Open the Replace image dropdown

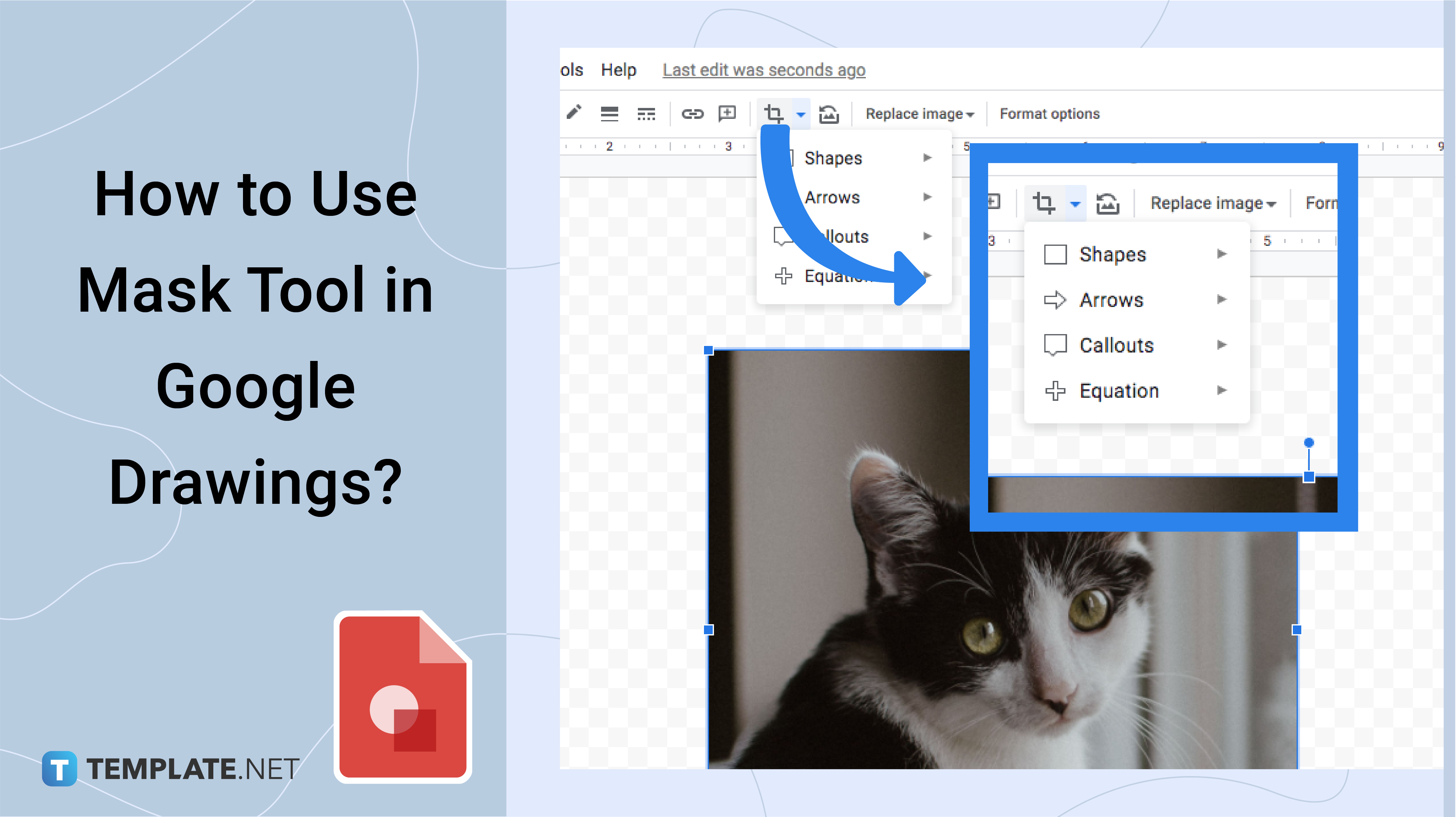point(920,114)
